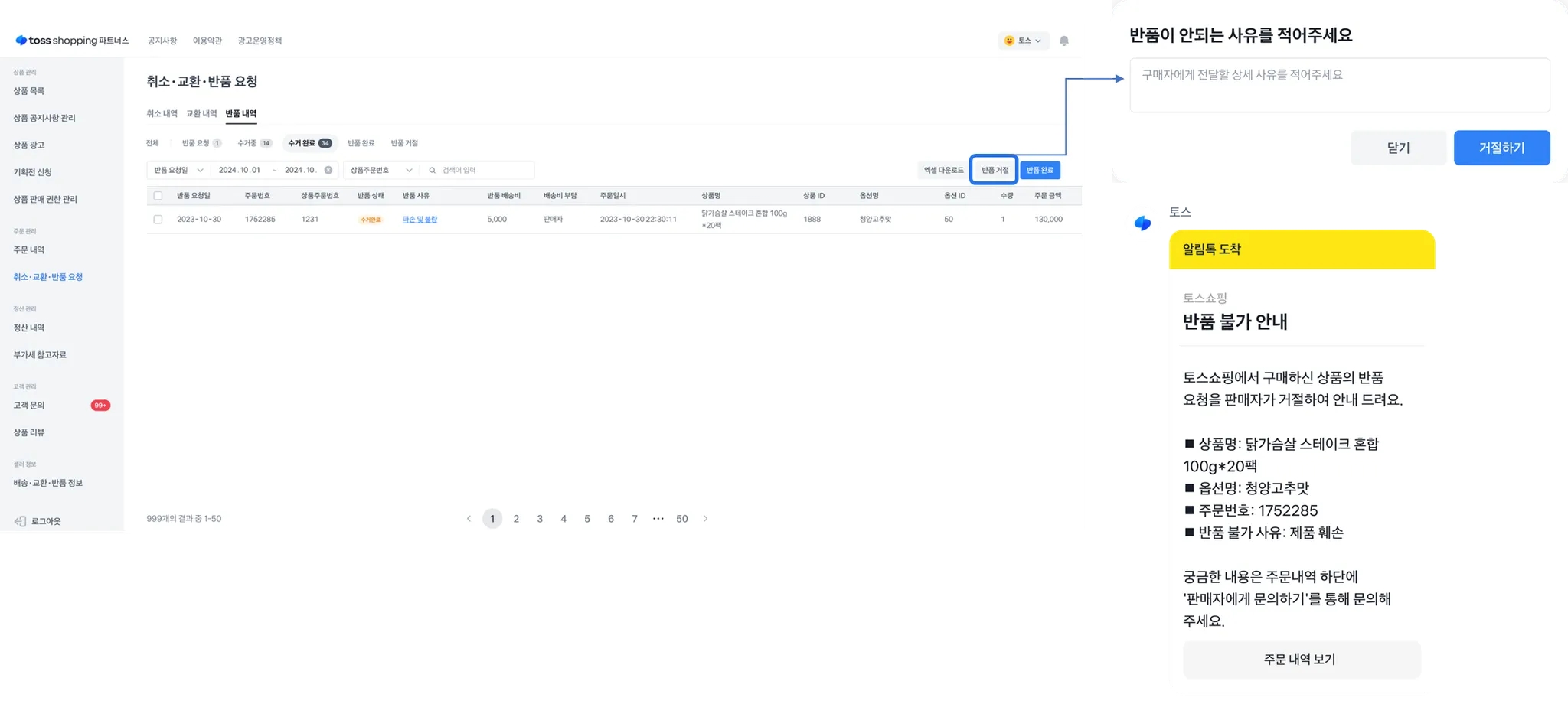Select the 수거중 status filter tab

point(253,143)
